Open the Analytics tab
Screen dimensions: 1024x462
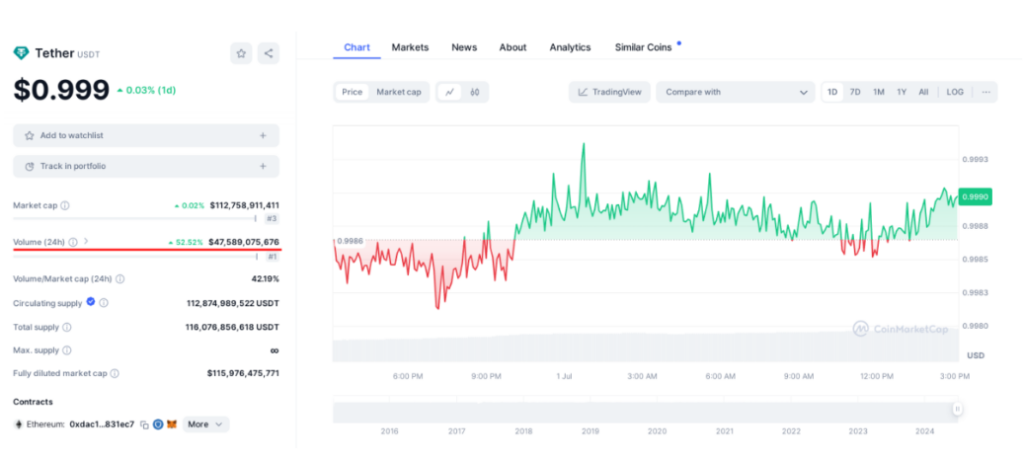point(570,47)
